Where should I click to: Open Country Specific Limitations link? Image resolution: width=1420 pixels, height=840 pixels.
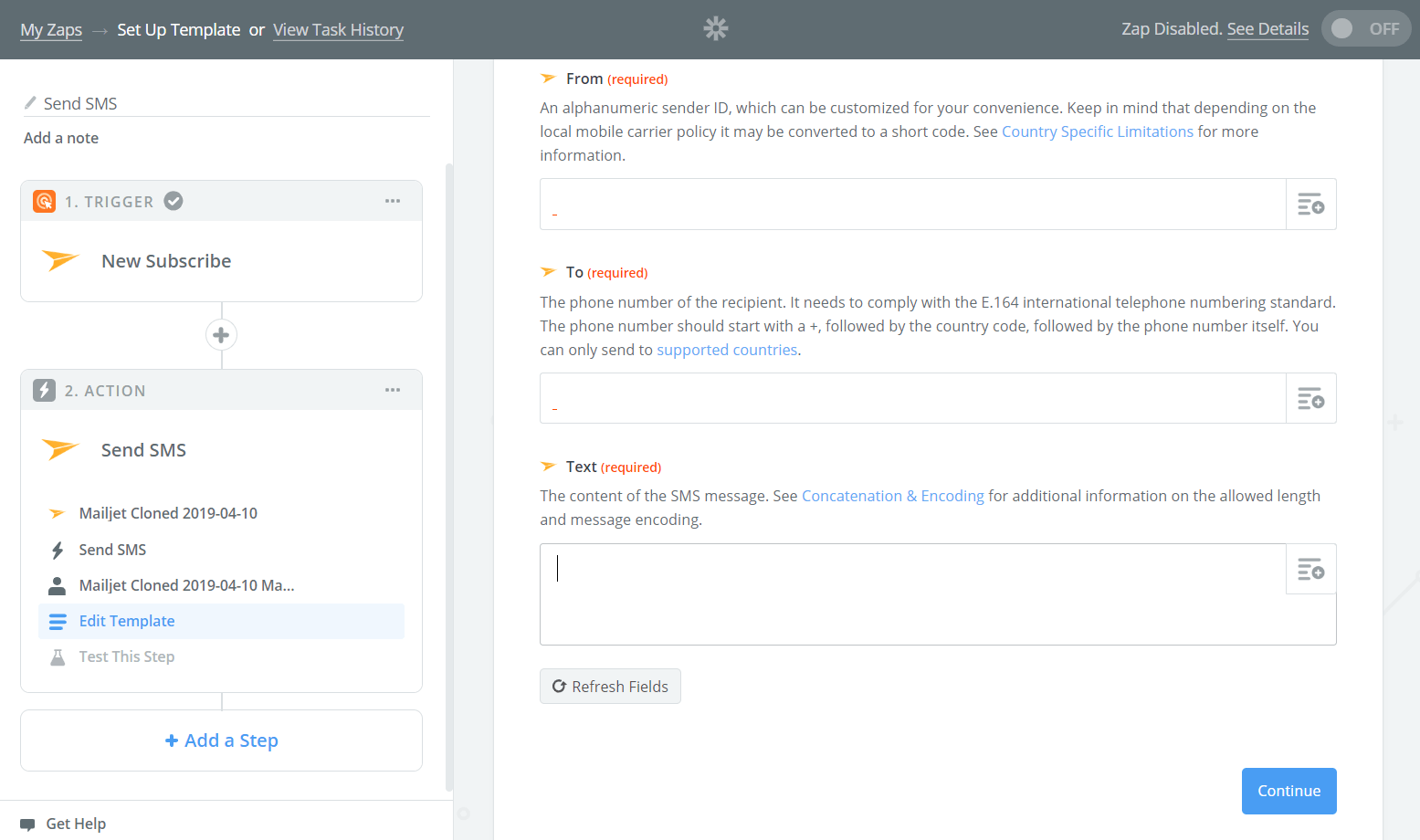(x=1098, y=131)
